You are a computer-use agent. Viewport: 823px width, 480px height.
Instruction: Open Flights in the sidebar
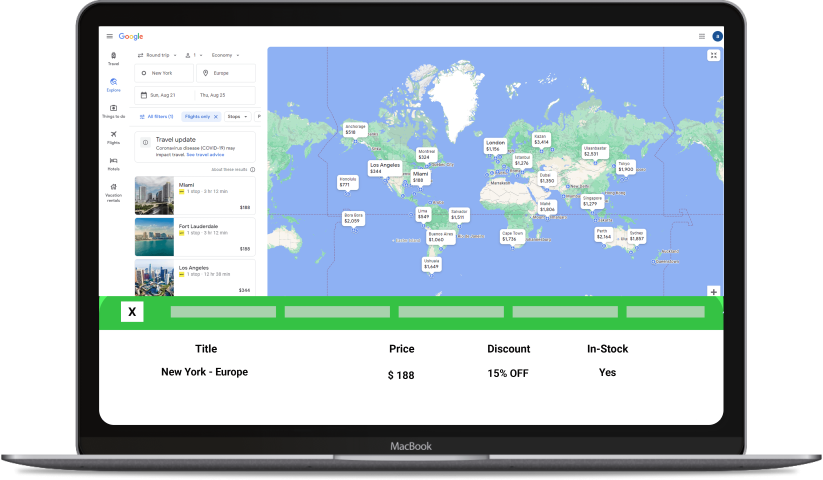(x=113, y=137)
